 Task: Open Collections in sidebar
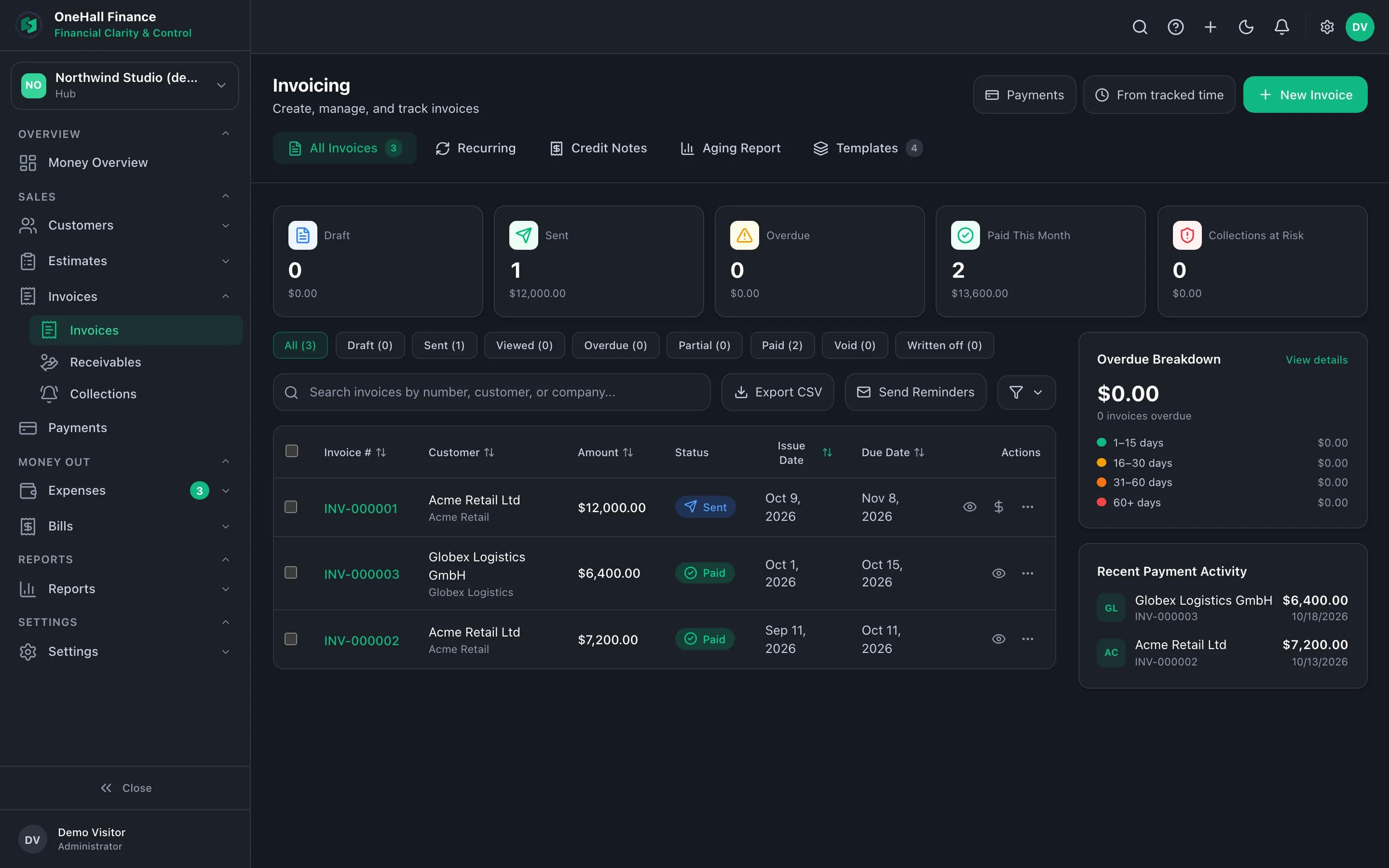[136, 394]
